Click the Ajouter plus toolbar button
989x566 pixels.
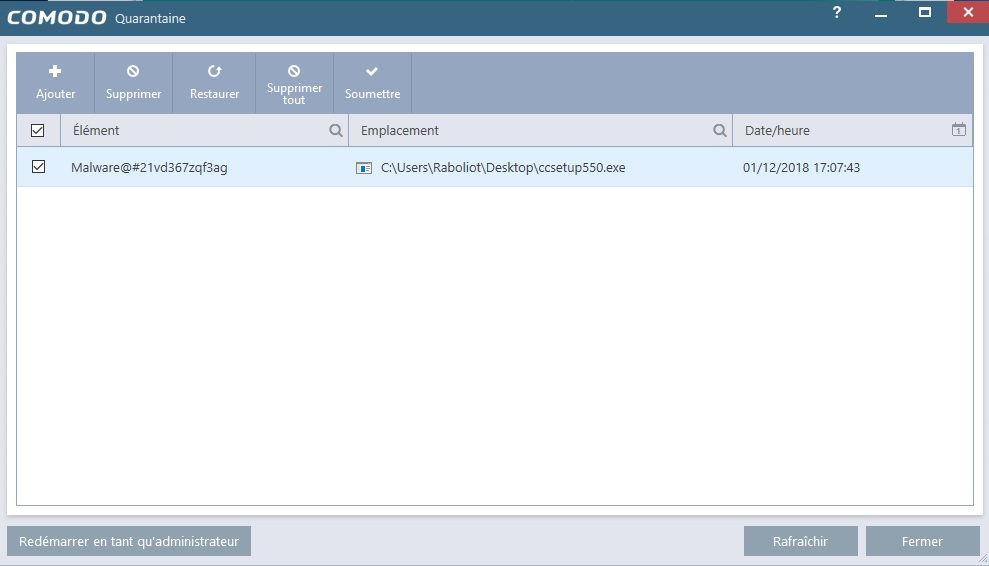point(56,83)
